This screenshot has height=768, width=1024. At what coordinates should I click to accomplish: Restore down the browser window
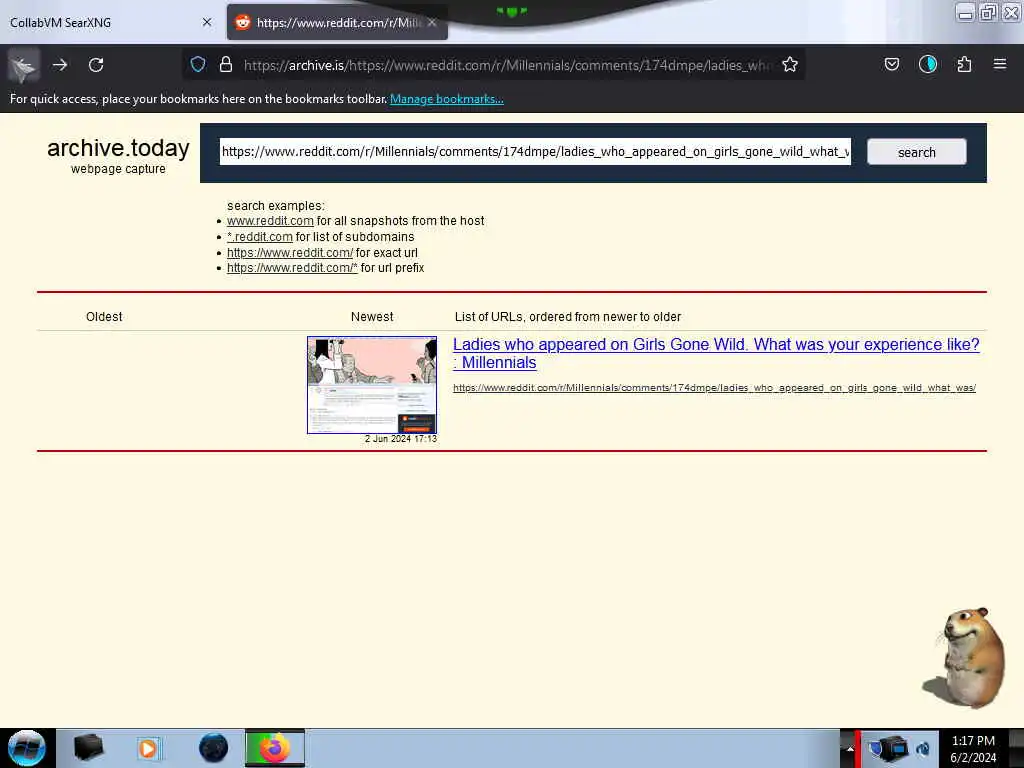pos(988,12)
